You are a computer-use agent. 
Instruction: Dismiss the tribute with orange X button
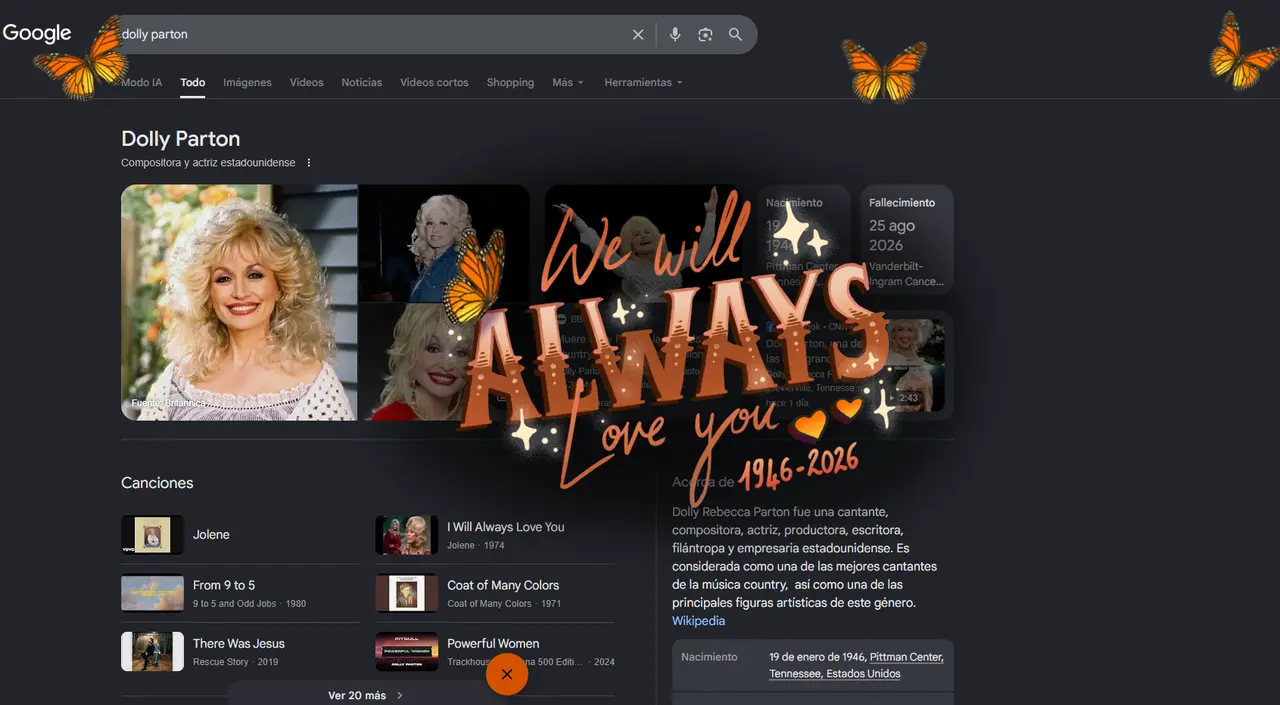[x=507, y=674]
